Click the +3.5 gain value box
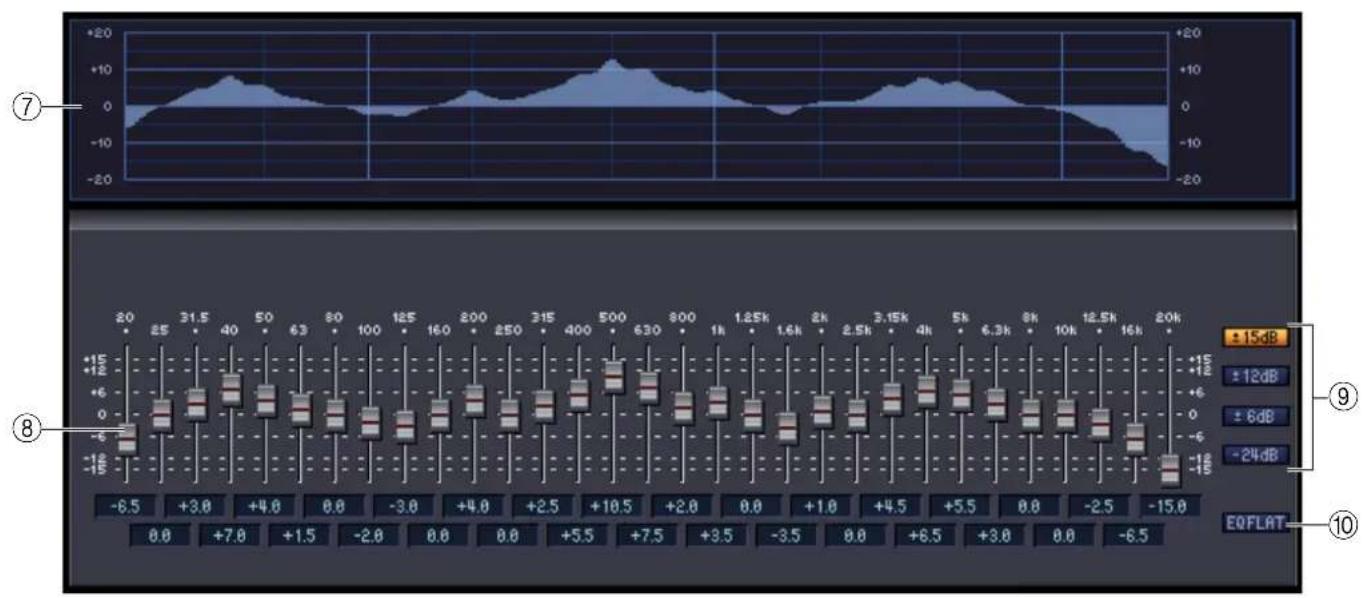Viewport: 1365px width, 598px height. pos(717,535)
